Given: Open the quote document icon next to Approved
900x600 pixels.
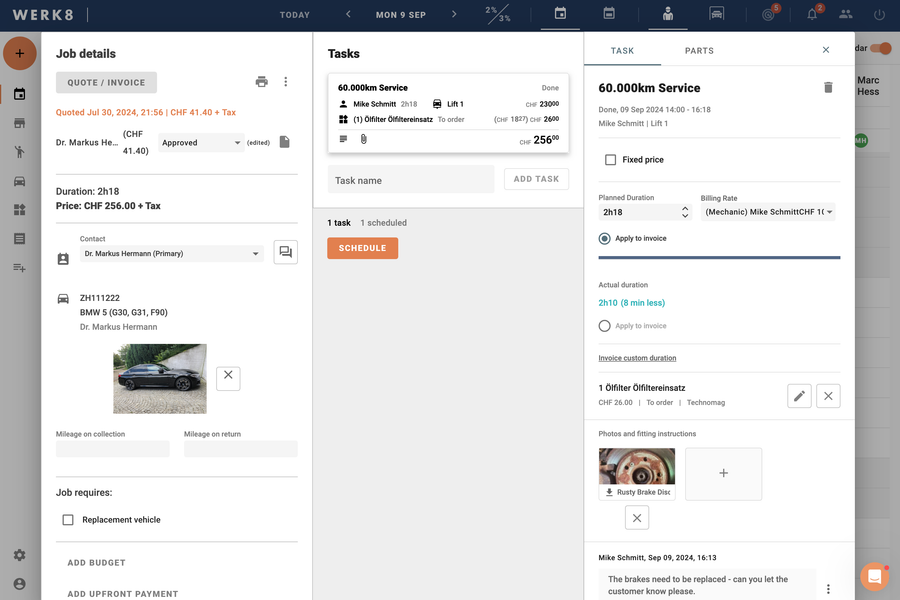Looking at the screenshot, I should (284, 142).
